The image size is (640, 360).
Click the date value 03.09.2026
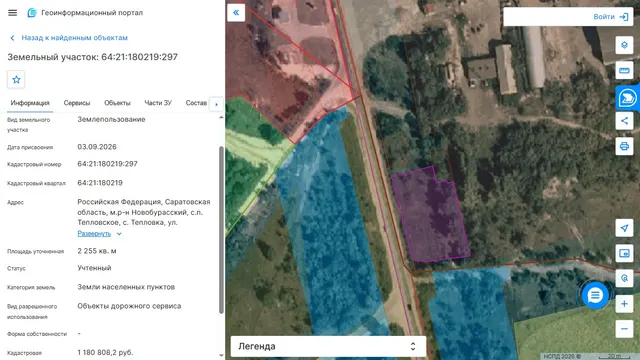97,147
